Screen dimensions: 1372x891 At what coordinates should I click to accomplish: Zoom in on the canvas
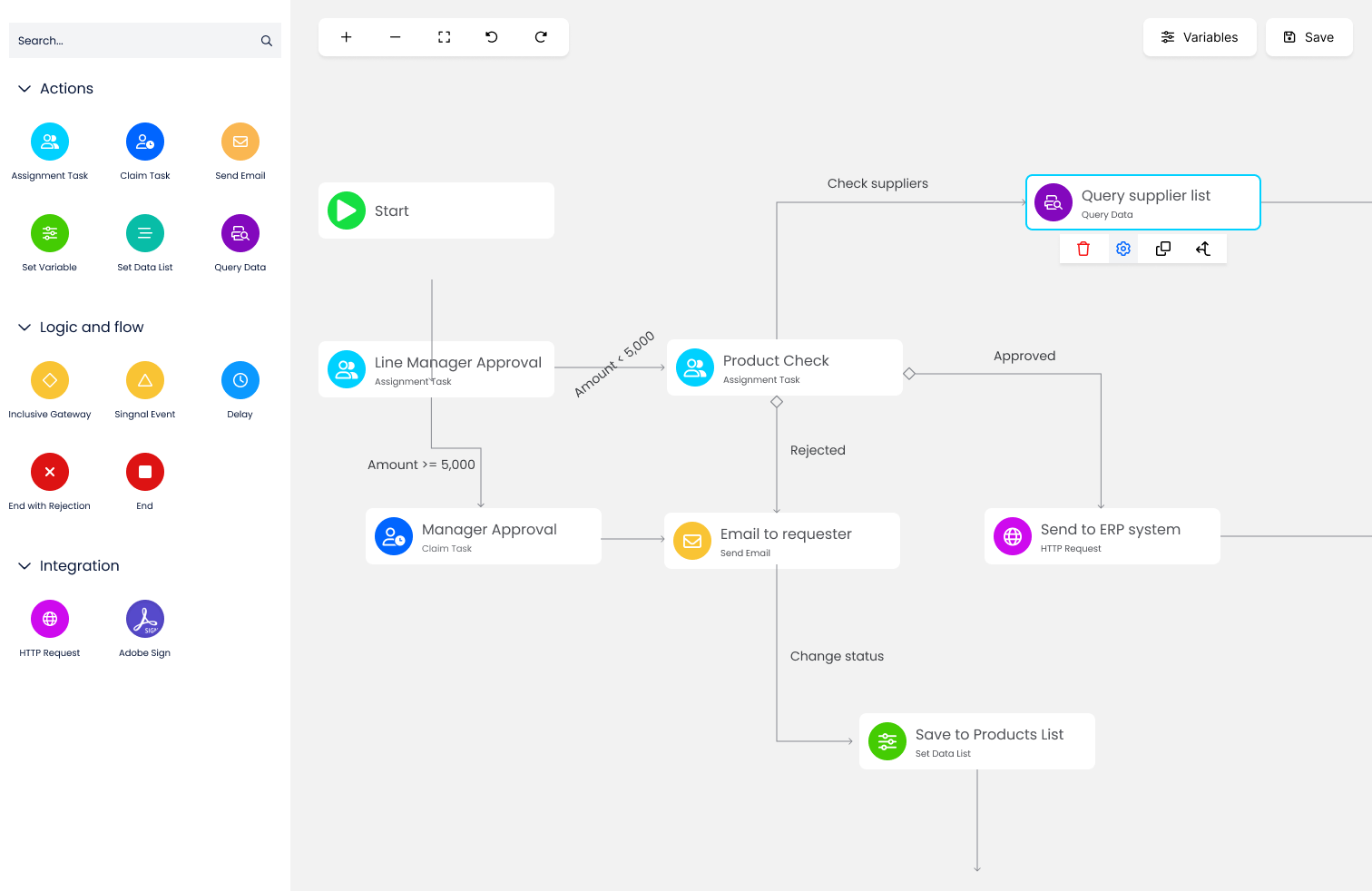point(346,37)
